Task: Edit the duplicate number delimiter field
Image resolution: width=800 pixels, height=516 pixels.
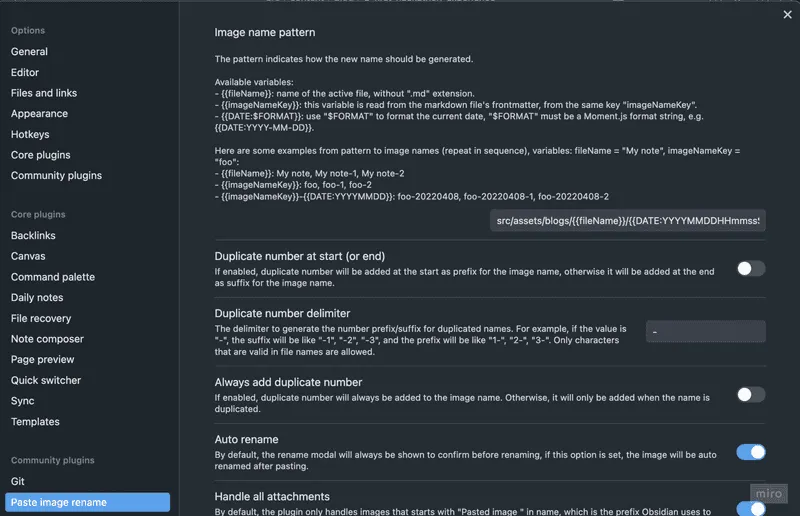Action: point(705,332)
